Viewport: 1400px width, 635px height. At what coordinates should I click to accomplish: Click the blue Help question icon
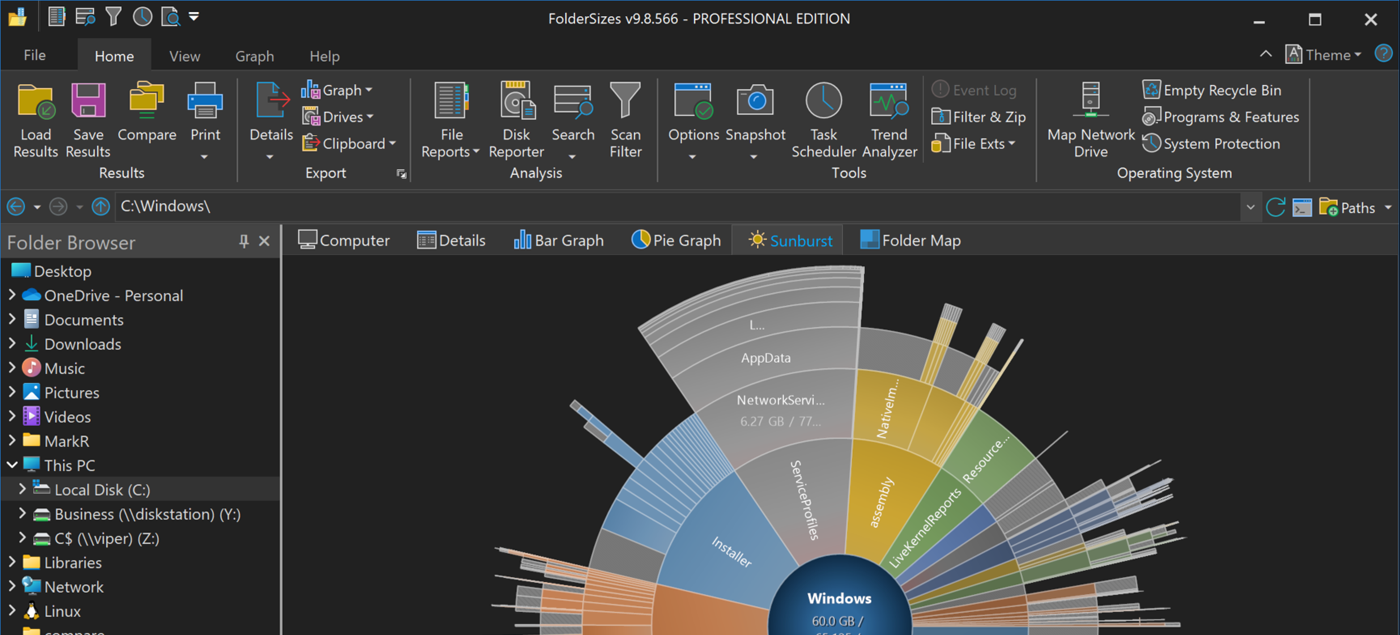tap(1383, 54)
